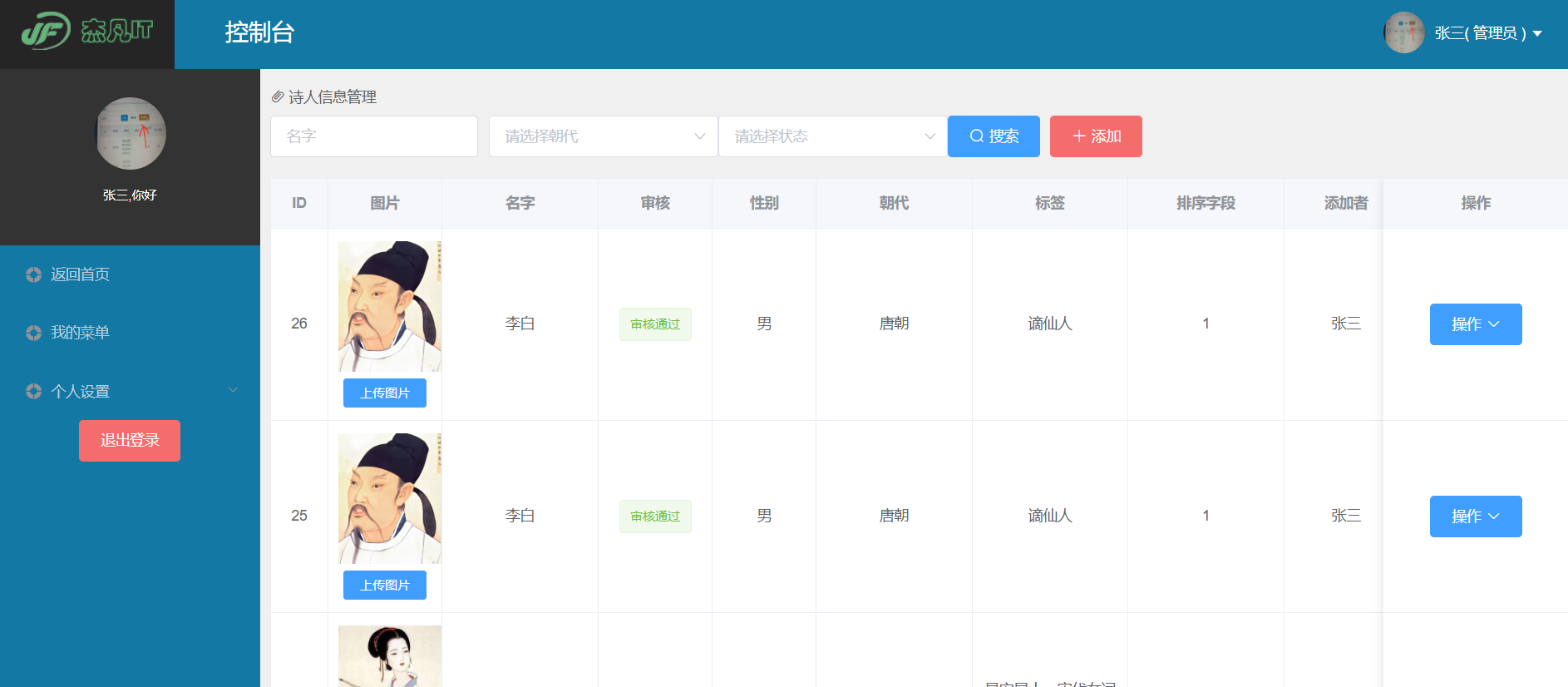Click the sort value 1 in row 25
Viewport: 1568px width, 687px height.
(x=1206, y=516)
